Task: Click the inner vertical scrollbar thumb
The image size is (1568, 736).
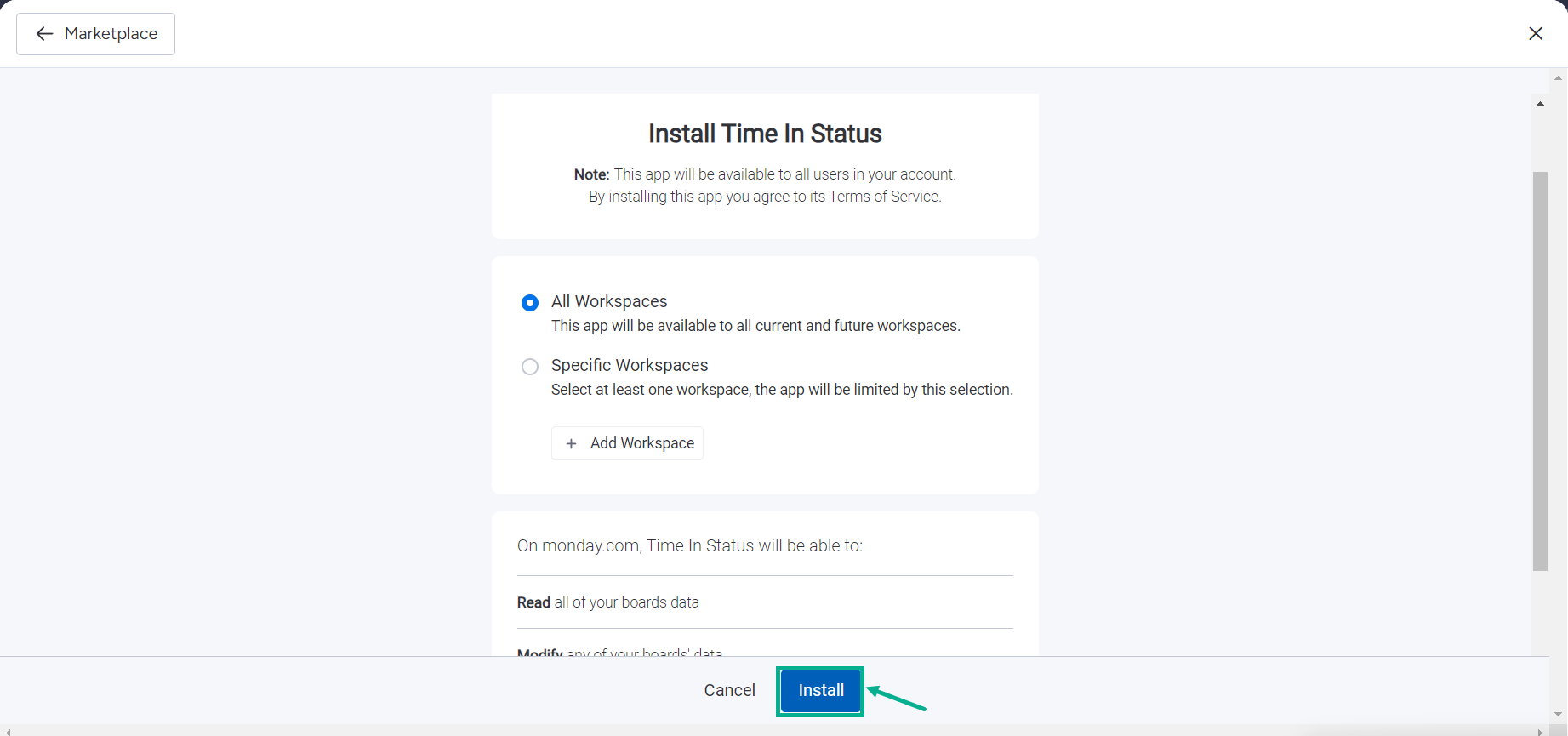Action: pos(1540,371)
